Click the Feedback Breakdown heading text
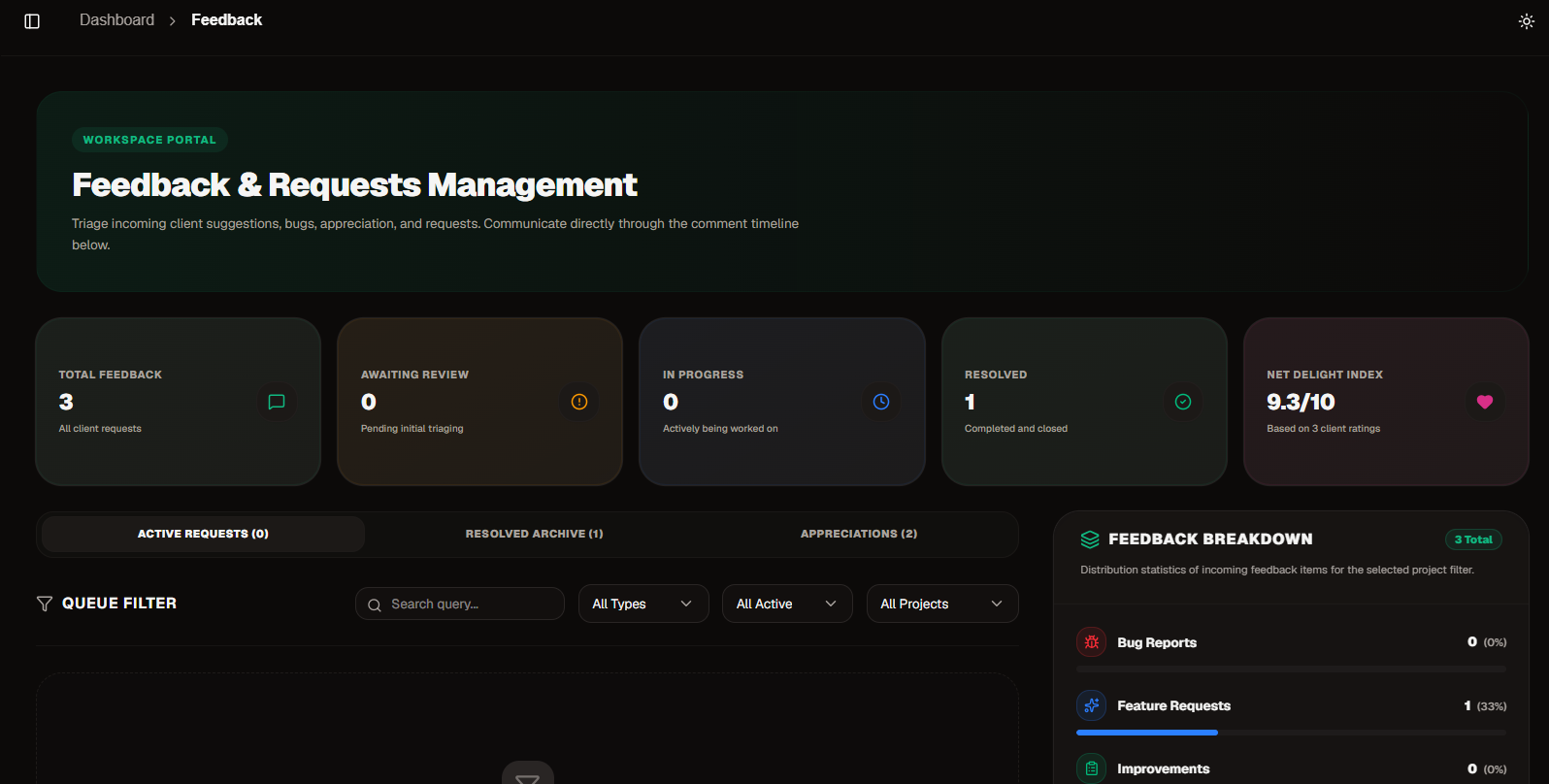 [1210, 539]
